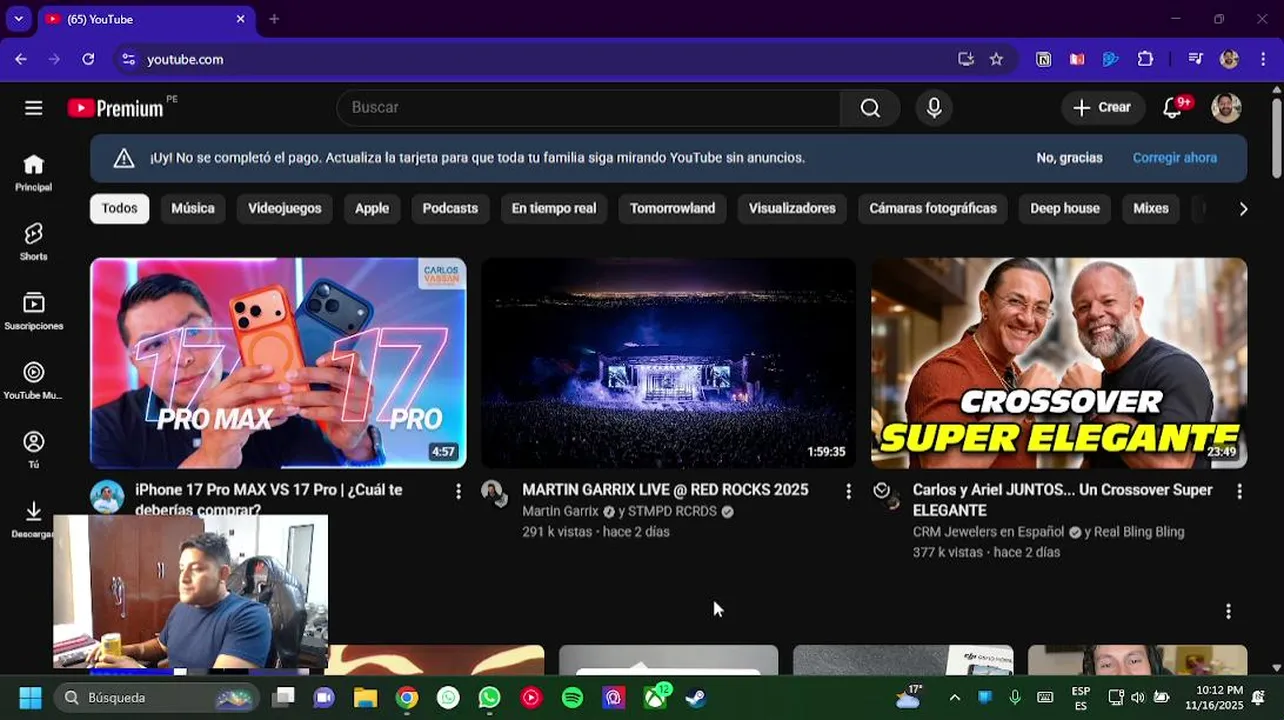Image resolution: width=1284 pixels, height=720 pixels.
Task: Select the En tiempo real chip
Action: (554, 208)
